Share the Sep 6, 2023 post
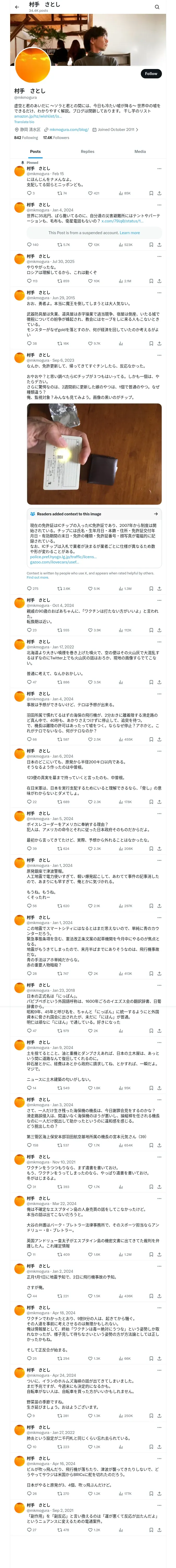Image resolution: width=176 pixels, height=1568 pixels. click(x=159, y=589)
